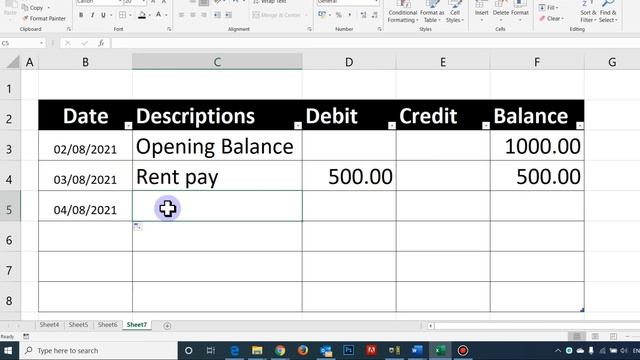This screenshot has width=640, height=360.
Task: Apply the Fill Color bucket
Action: point(142,15)
